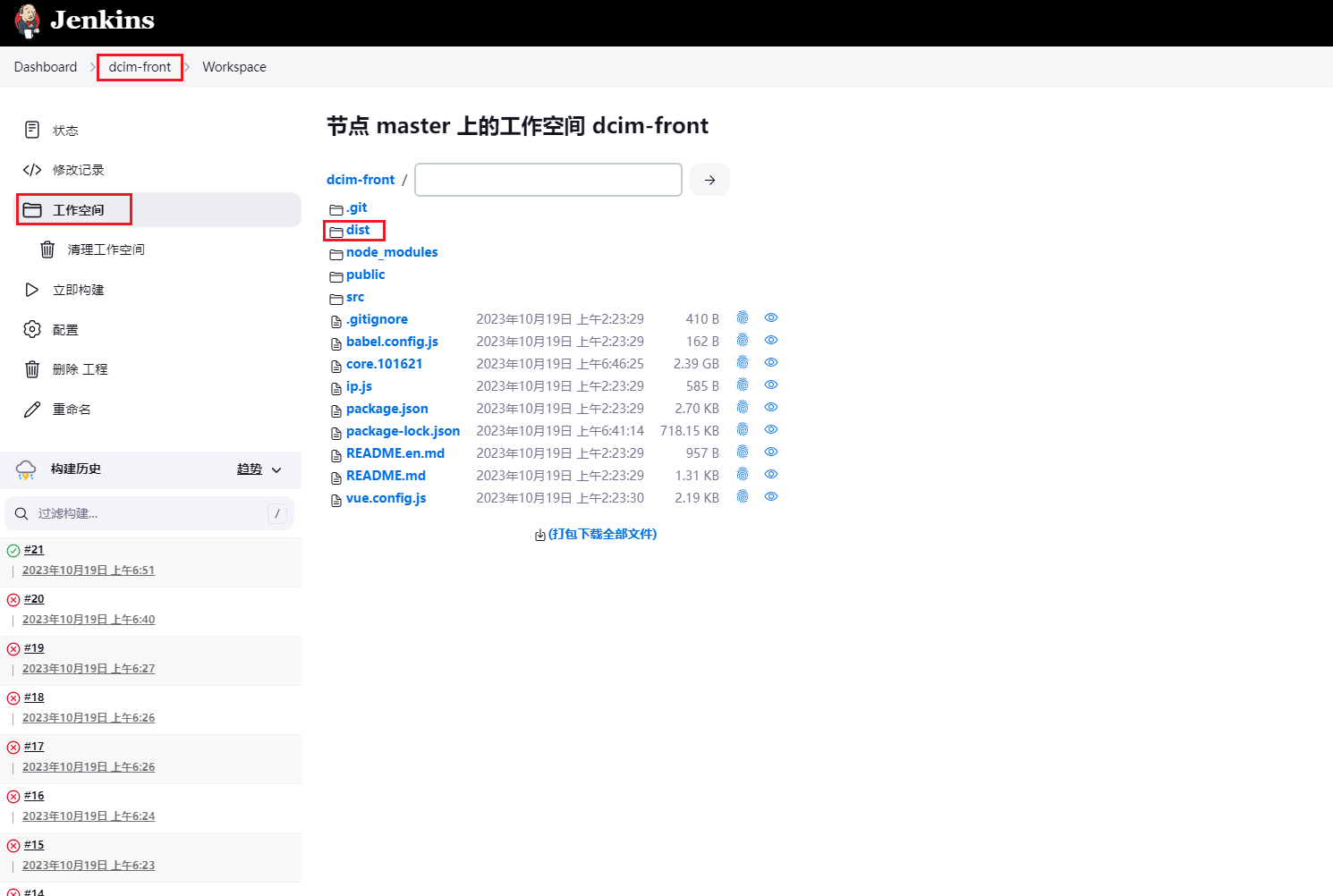Expand the 趋势 trend dropdown chevron
This screenshot has width=1333, height=896.
[x=276, y=470]
